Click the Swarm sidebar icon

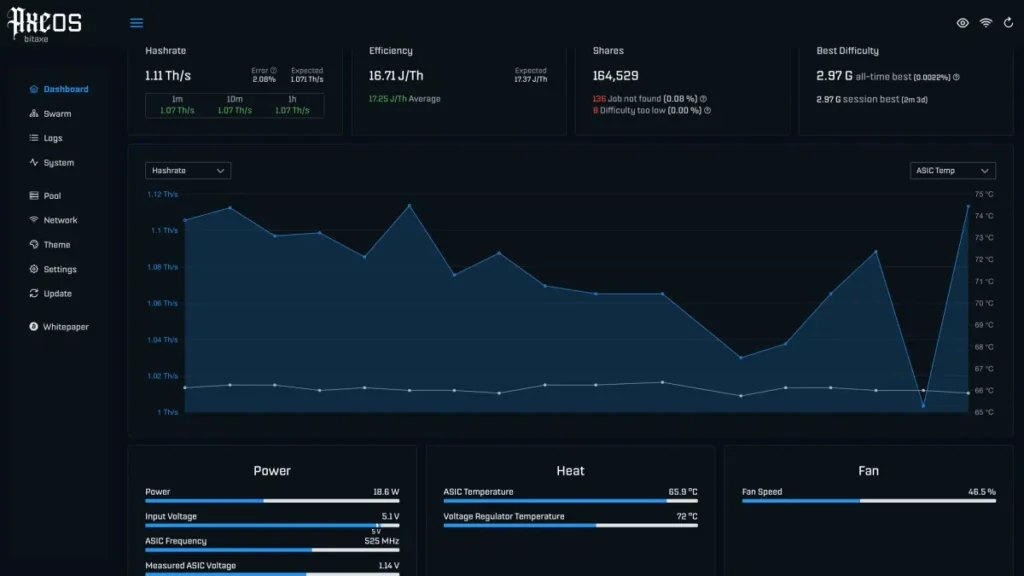tap(34, 114)
